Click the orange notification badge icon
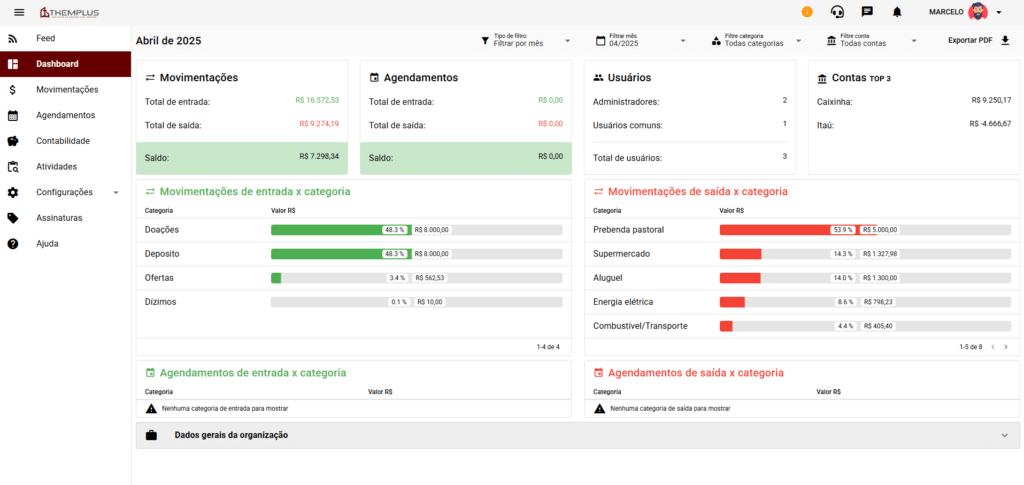The image size is (1024, 485). [x=807, y=12]
